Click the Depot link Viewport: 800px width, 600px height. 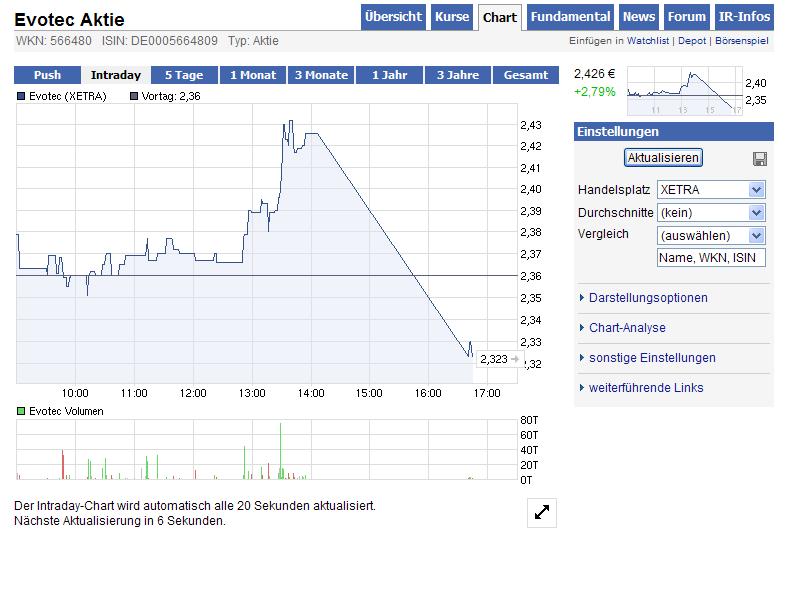[692, 41]
